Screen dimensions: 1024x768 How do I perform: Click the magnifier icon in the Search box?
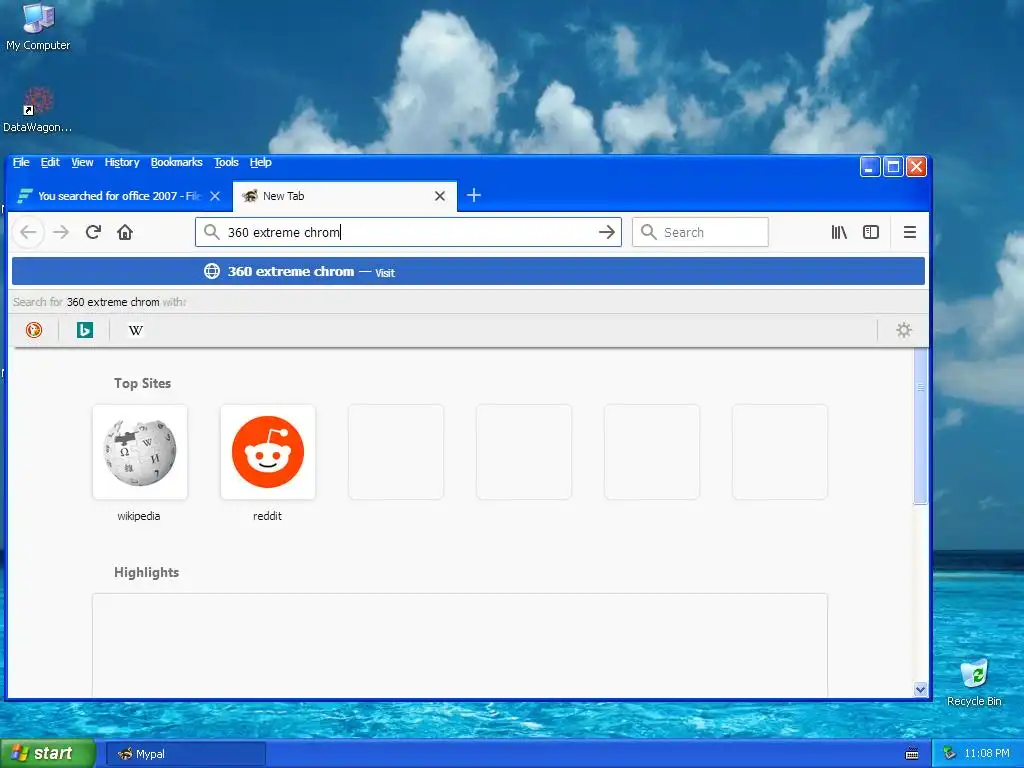pyautogui.click(x=648, y=232)
